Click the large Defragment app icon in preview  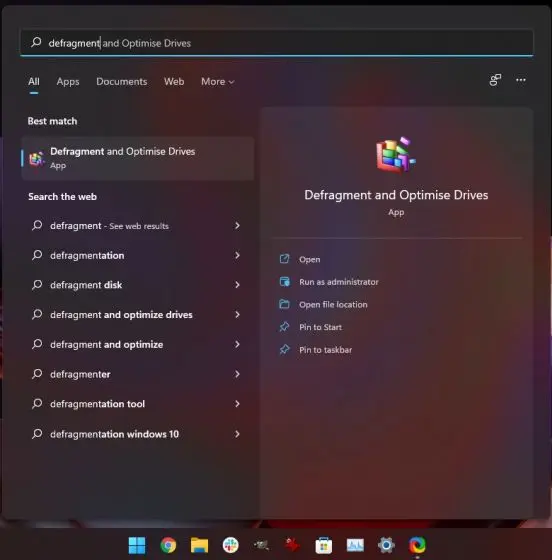pos(396,155)
